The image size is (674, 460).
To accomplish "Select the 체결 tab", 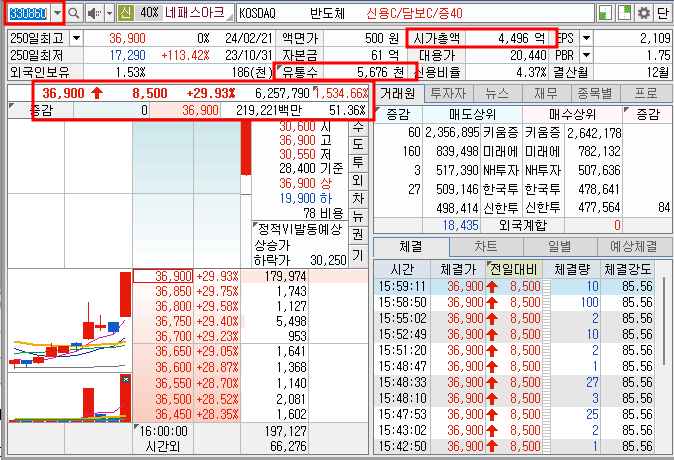I will [411, 247].
